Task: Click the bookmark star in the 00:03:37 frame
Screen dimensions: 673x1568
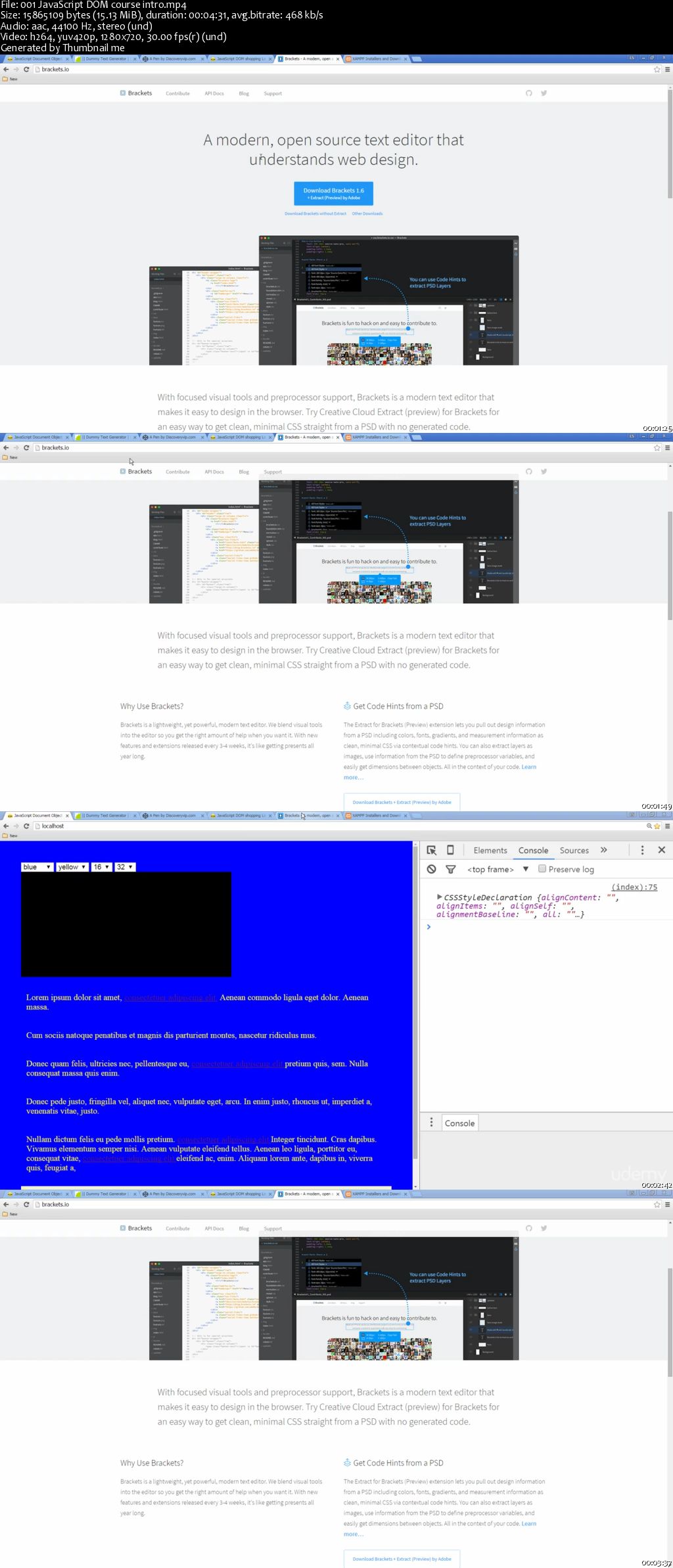Action: tap(657, 1204)
